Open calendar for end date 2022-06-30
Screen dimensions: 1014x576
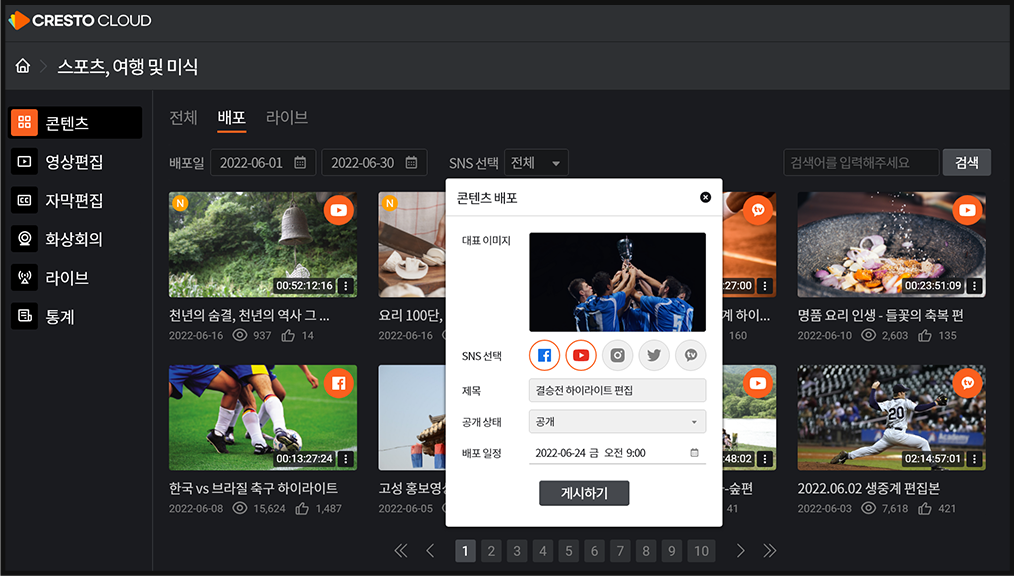click(x=411, y=163)
